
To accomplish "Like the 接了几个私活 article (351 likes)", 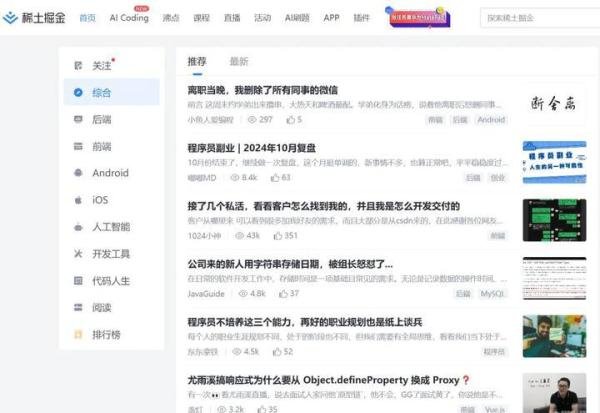I will pos(285,236).
